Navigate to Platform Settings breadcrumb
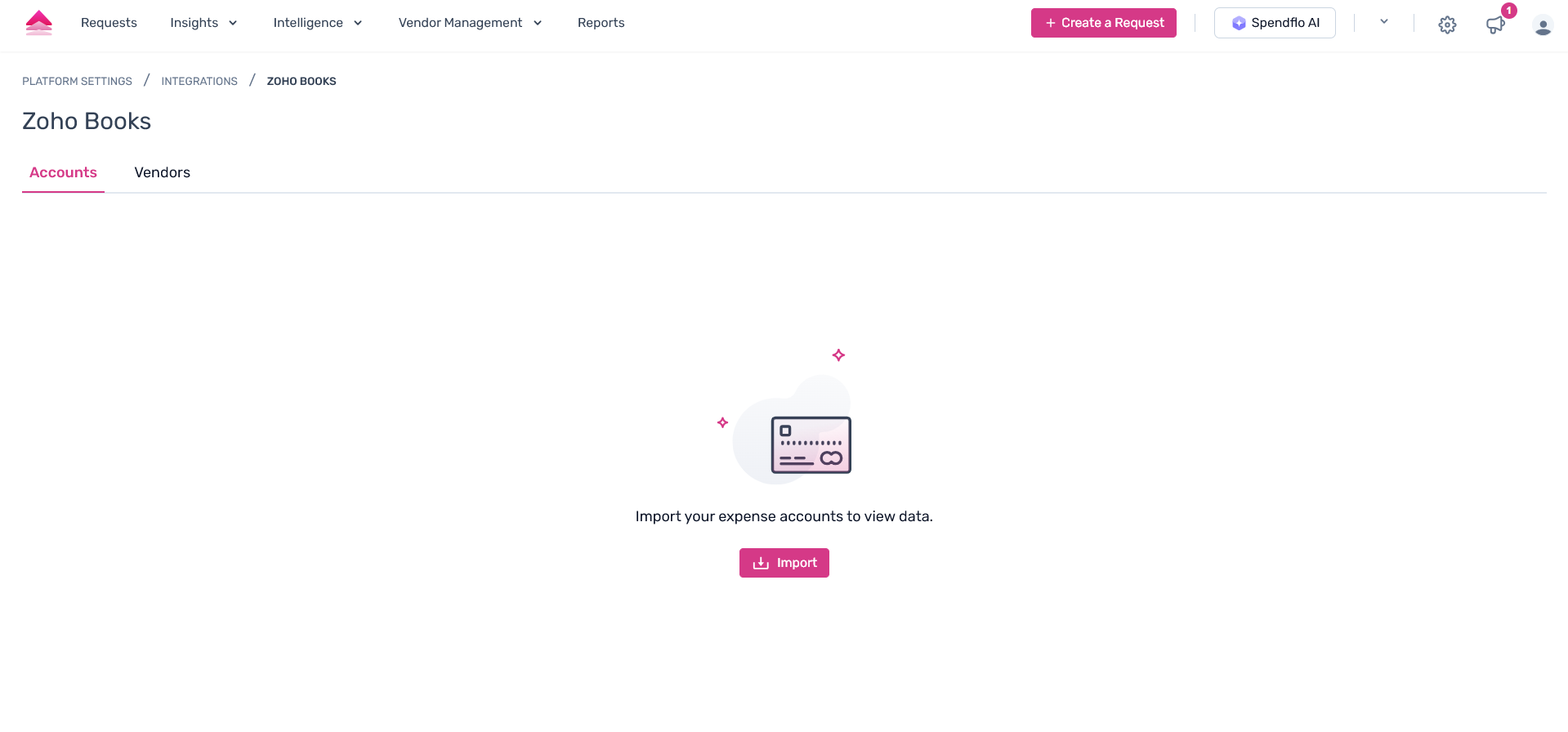The width and height of the screenshot is (1568, 732). (x=77, y=81)
